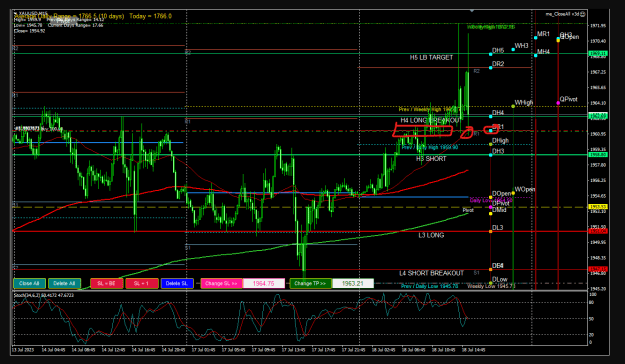Click the Weekly Low text near bottom
Screen dimensions: 625x364
491,286
